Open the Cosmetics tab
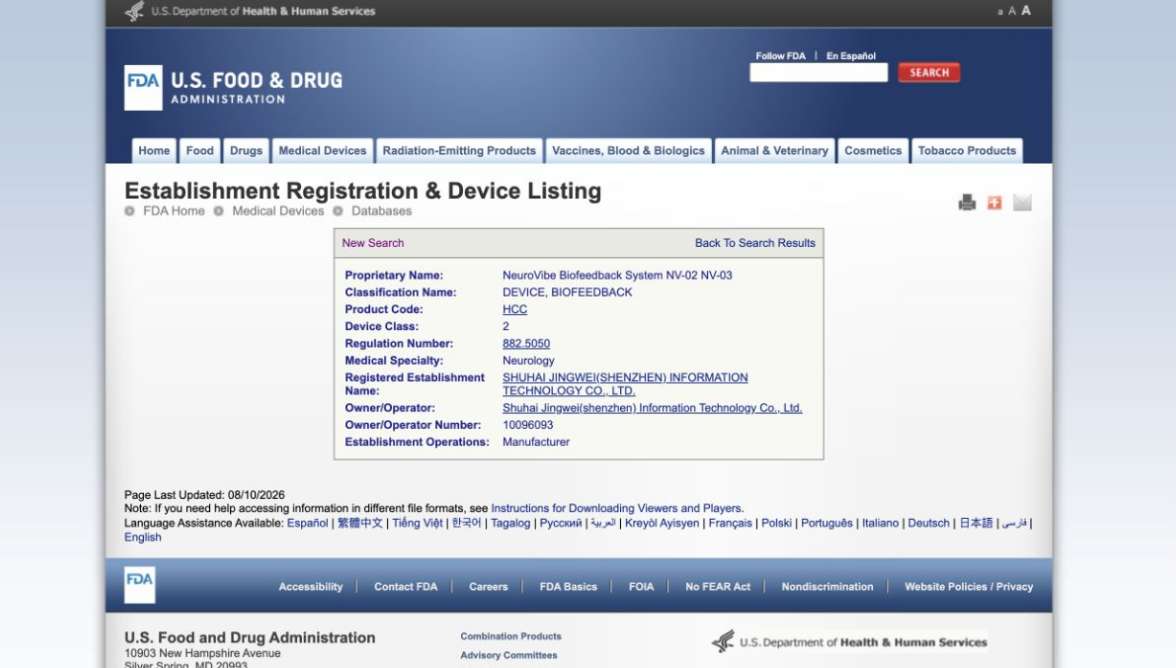The image size is (1176, 668). 873,151
